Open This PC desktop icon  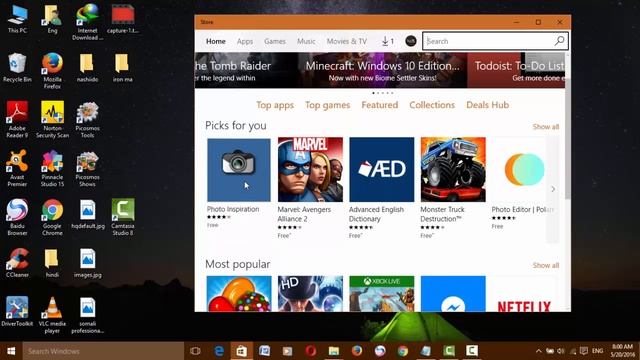point(17,19)
